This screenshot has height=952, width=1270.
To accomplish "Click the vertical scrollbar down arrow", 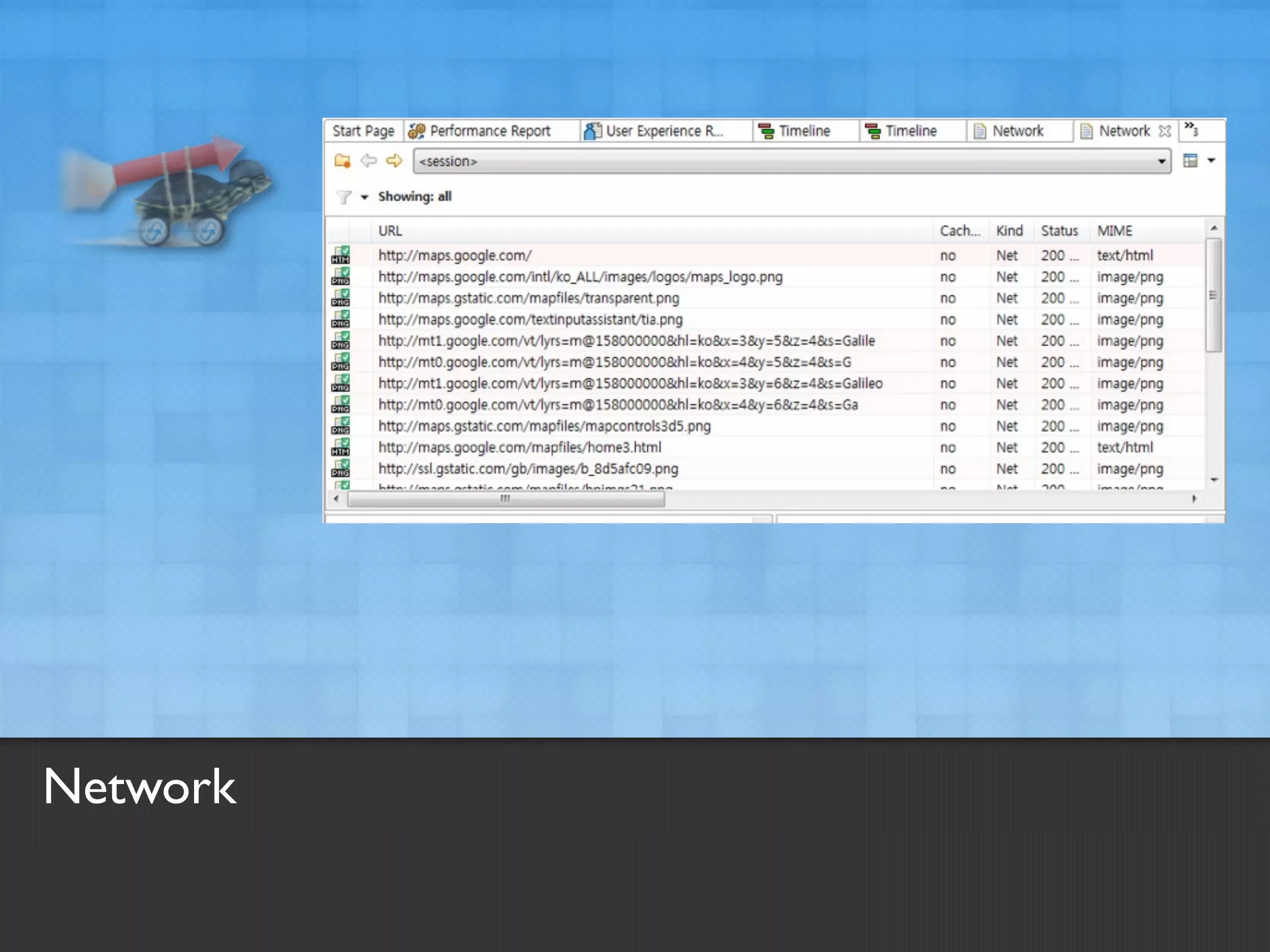I will (x=1214, y=480).
